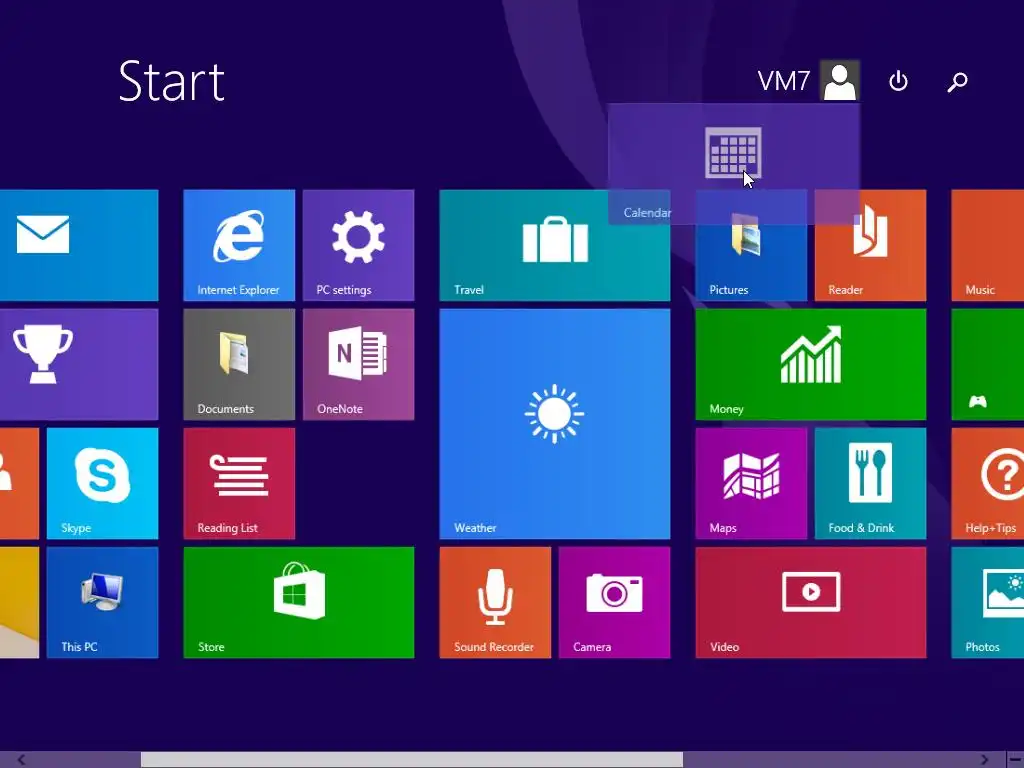Open the Documents tile
Screen dimensions: 1024x768
[239, 364]
